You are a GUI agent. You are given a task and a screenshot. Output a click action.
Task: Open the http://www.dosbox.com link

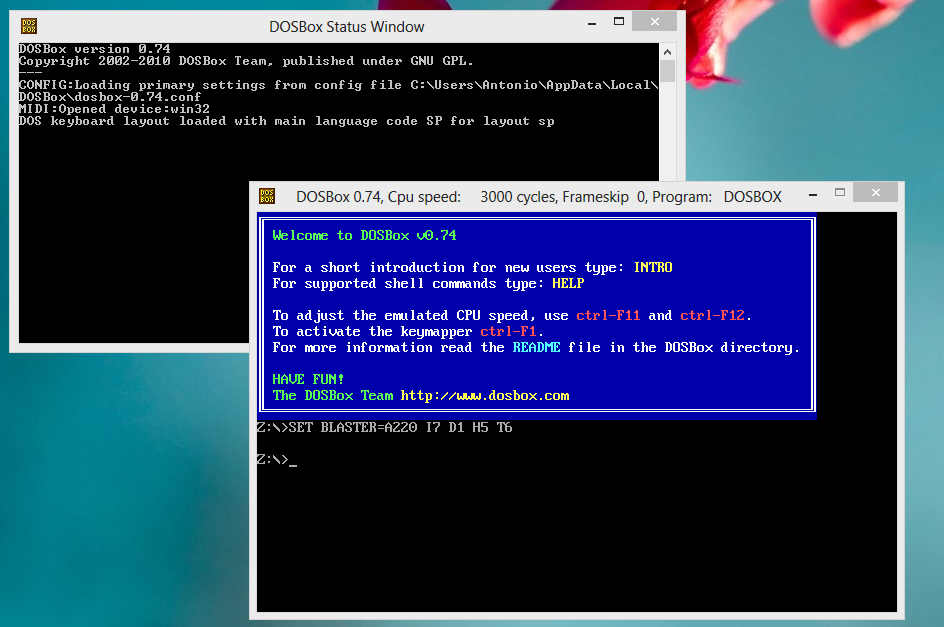click(x=486, y=395)
